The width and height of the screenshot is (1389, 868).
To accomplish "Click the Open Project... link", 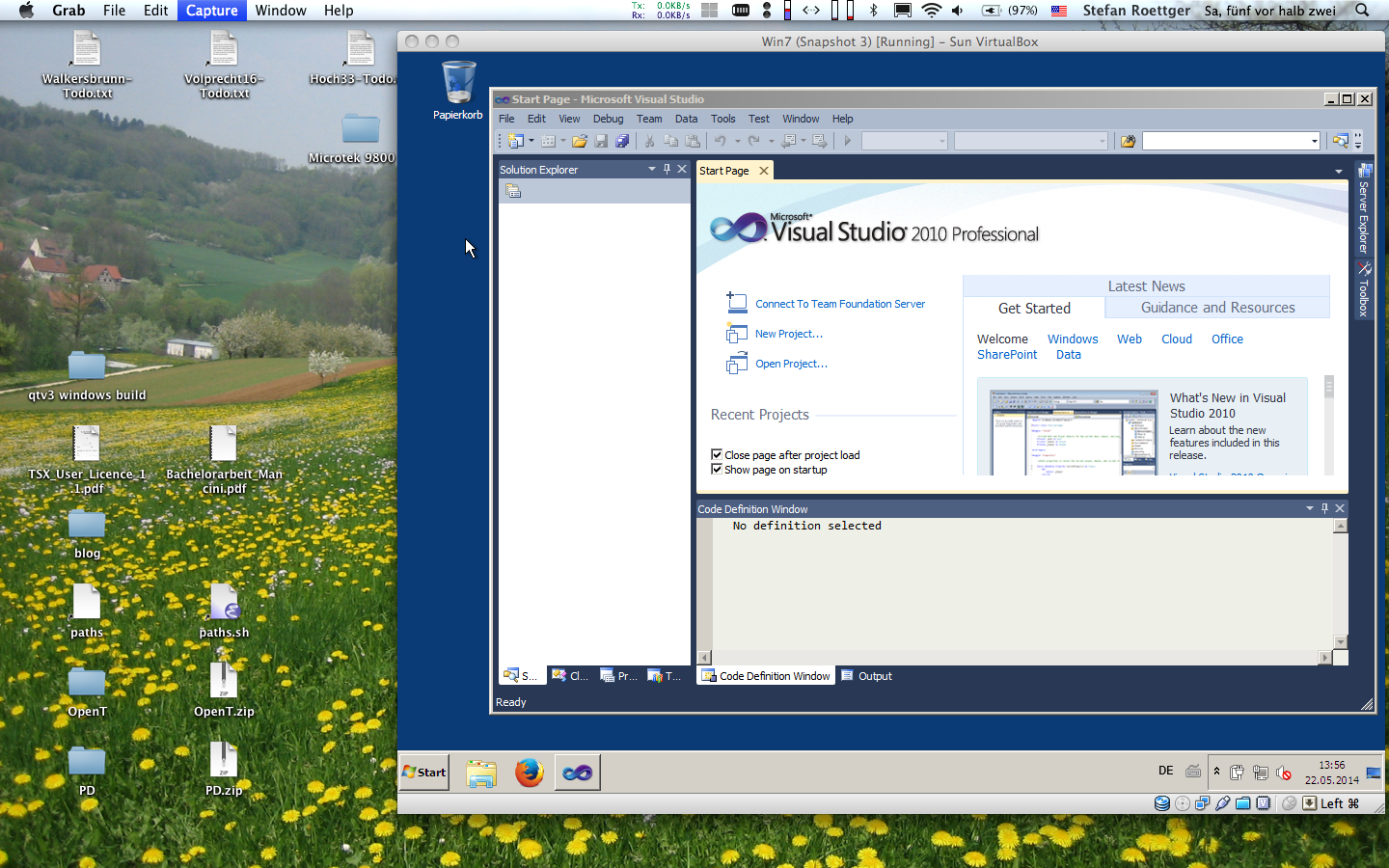I will (791, 364).
